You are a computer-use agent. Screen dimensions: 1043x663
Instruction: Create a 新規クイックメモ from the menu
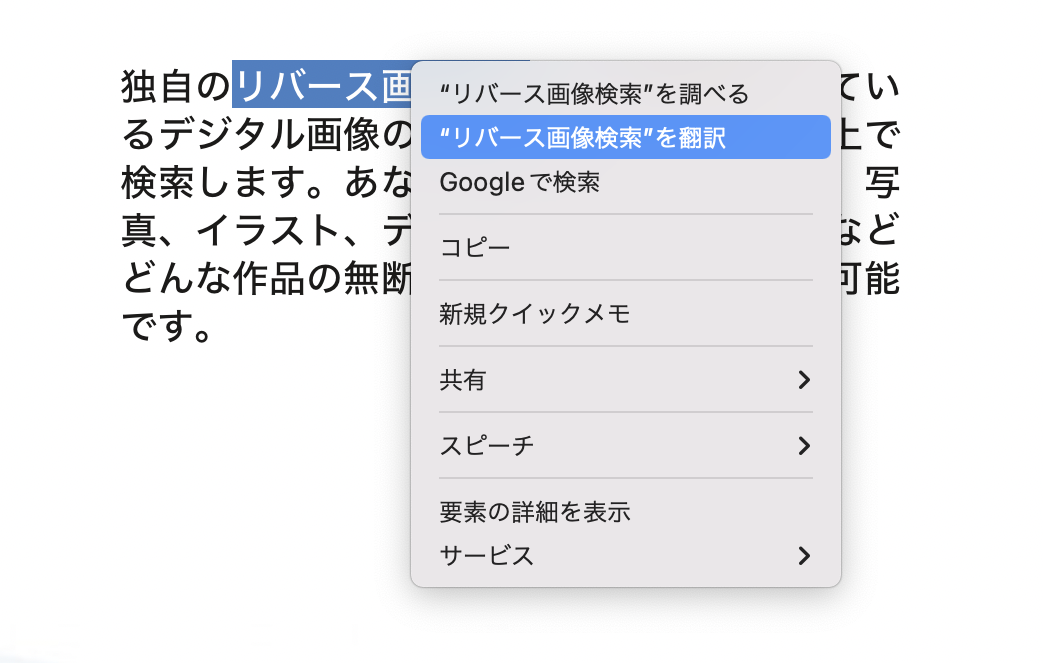click(x=535, y=314)
